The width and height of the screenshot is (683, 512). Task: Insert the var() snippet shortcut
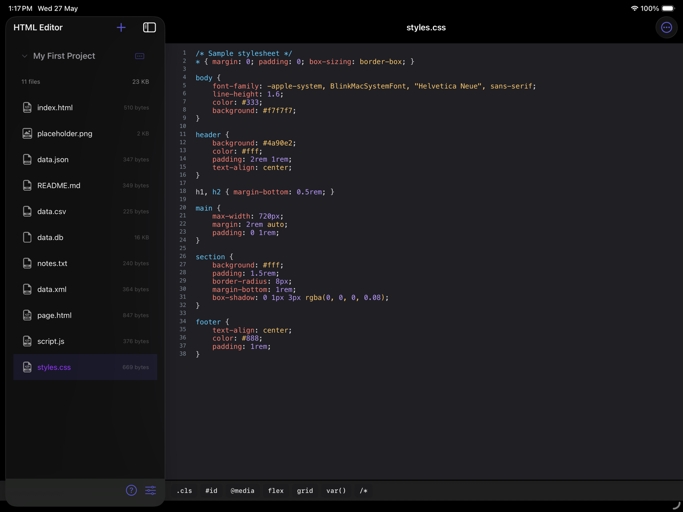click(x=336, y=491)
